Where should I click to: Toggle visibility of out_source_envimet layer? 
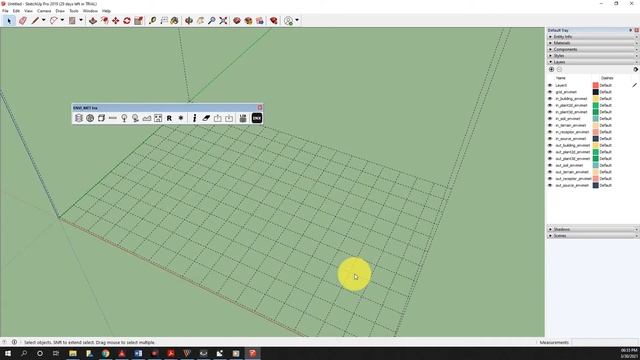tap(550, 185)
